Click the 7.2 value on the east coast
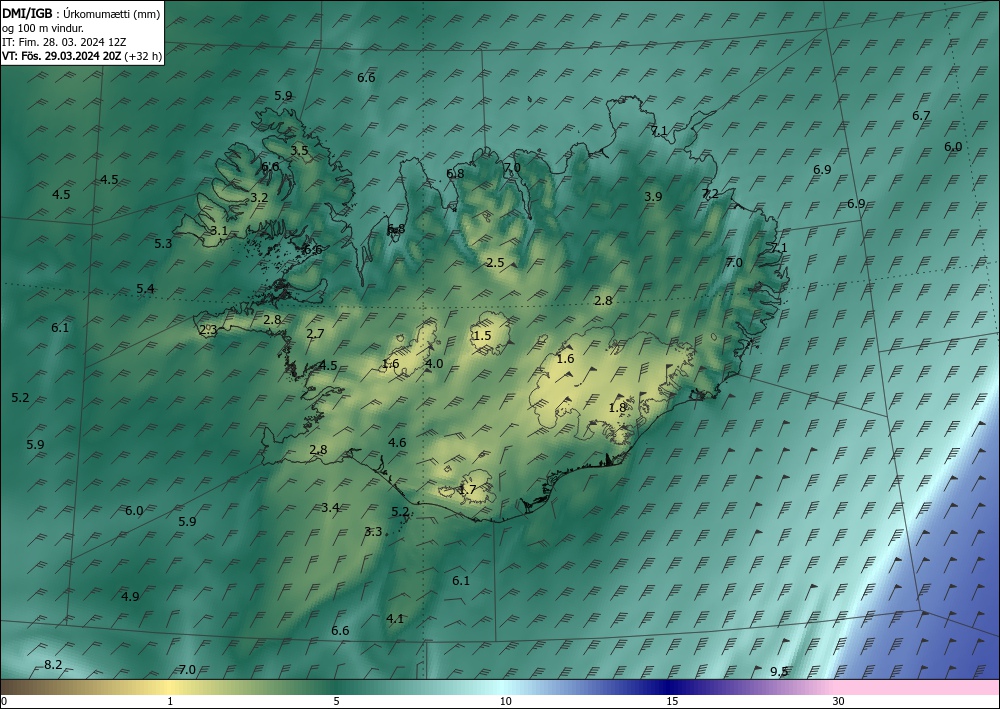 (710, 193)
